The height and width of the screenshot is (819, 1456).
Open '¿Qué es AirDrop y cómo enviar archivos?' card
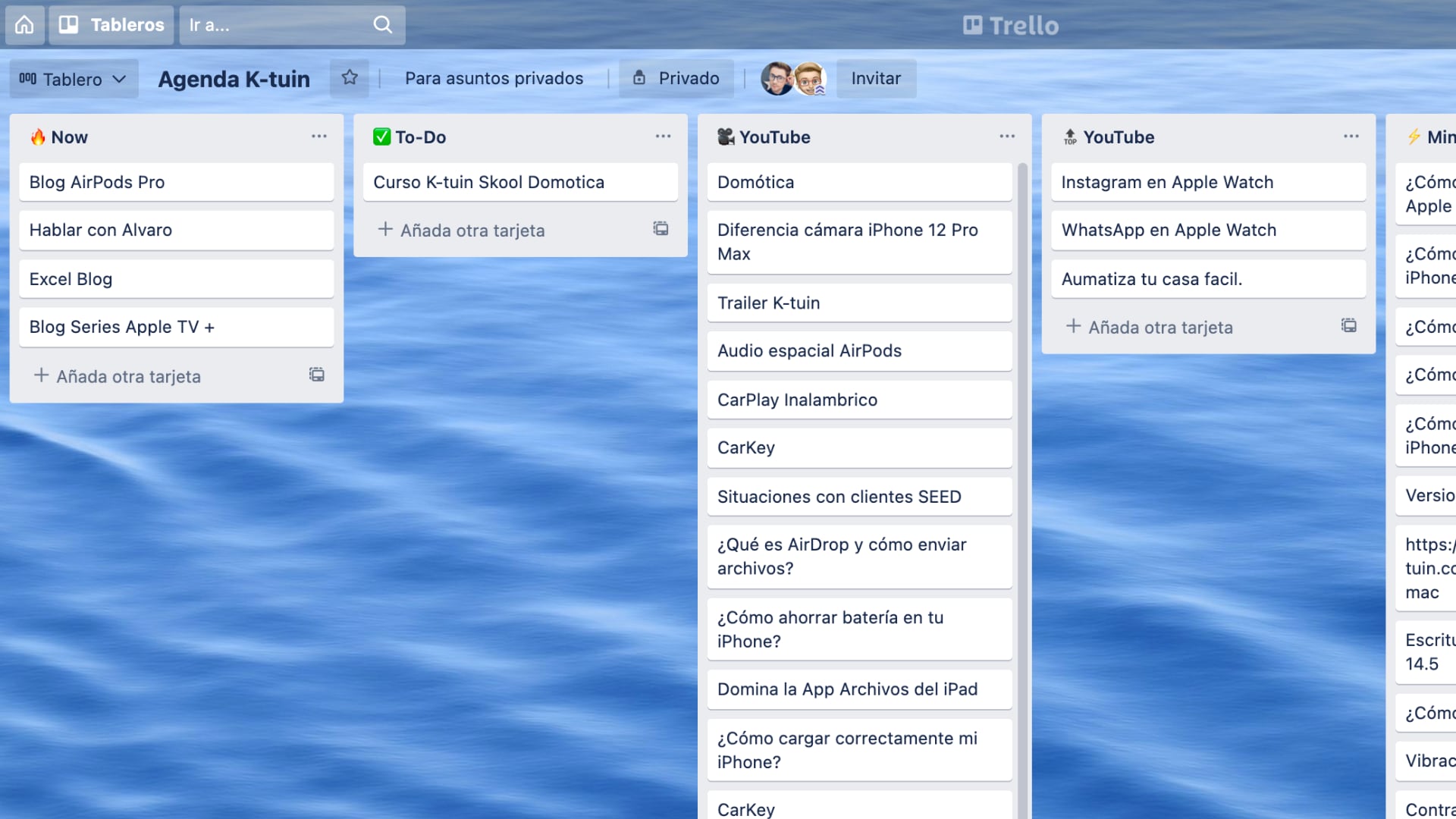[x=859, y=557]
